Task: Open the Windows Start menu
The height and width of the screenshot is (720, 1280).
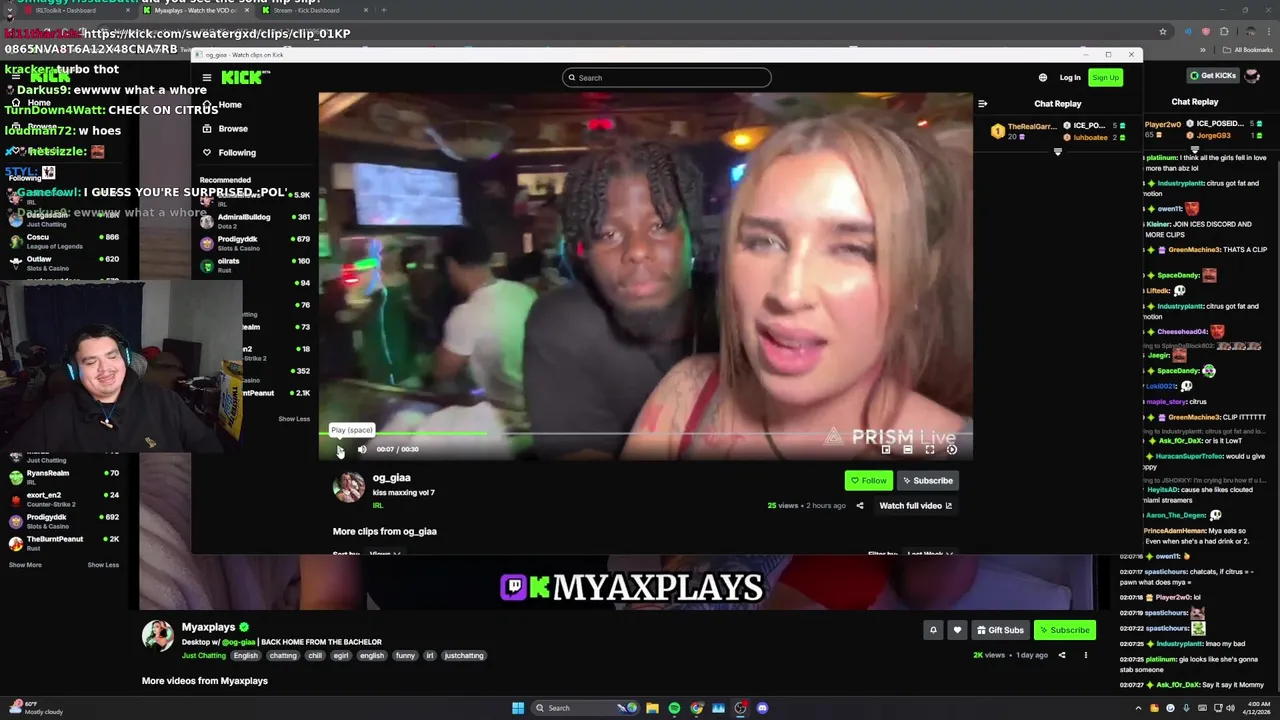Action: (518, 708)
